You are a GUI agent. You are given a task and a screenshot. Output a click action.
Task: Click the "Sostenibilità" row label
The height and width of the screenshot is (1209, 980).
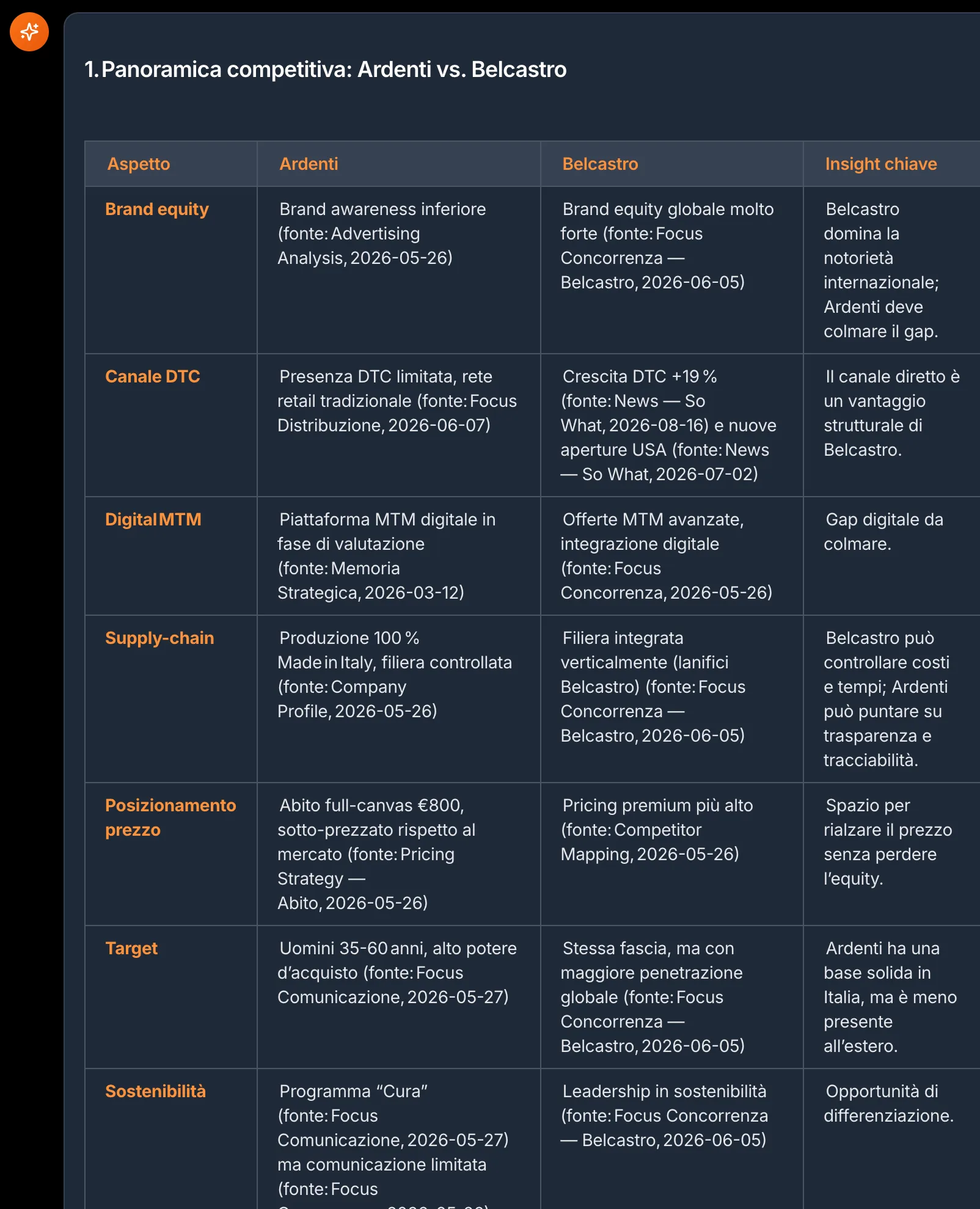(155, 1091)
